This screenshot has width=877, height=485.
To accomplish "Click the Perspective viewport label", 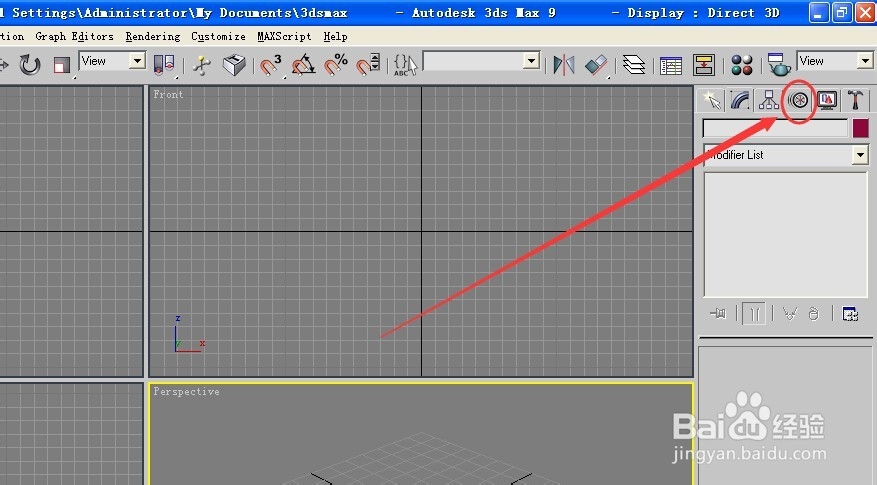I will coord(186,392).
